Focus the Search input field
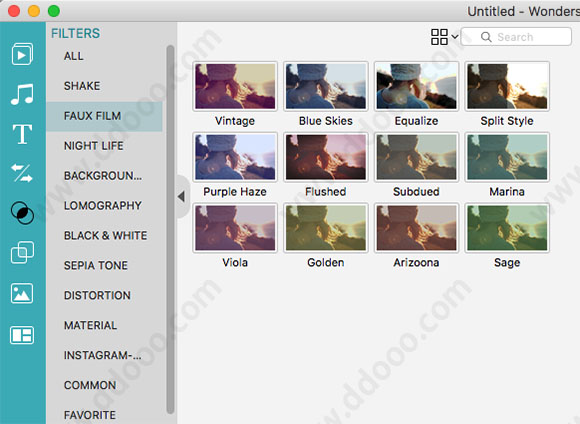The height and width of the screenshot is (424, 580). coord(516,37)
